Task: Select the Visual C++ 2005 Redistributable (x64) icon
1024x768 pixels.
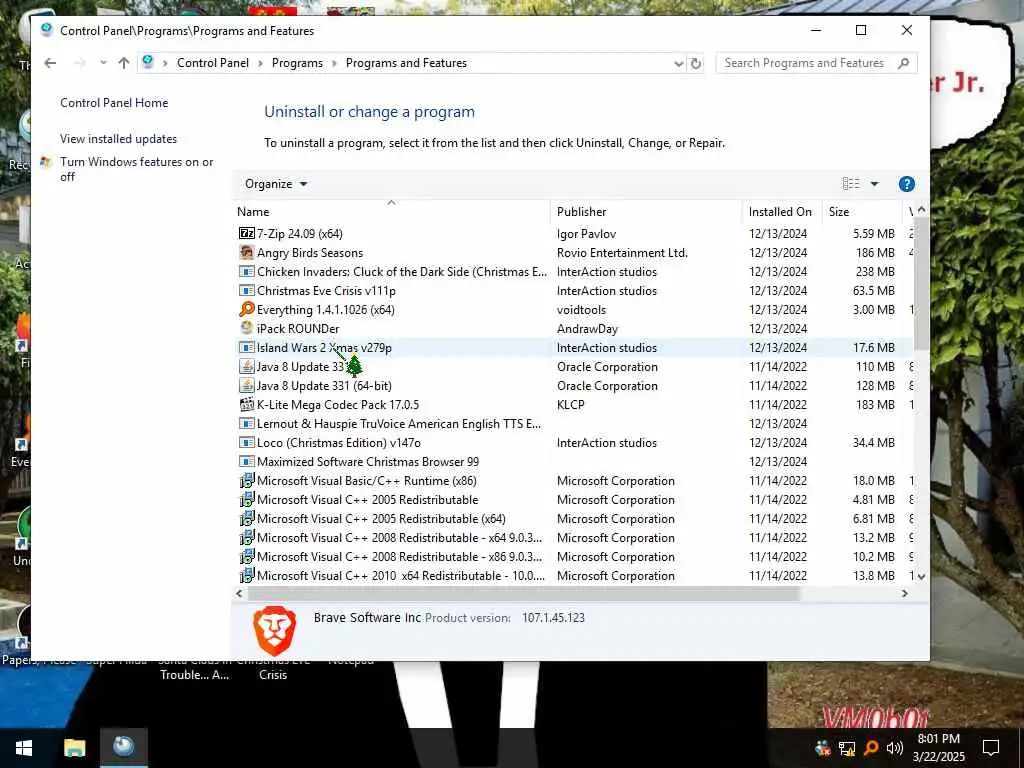Action: tap(246, 519)
